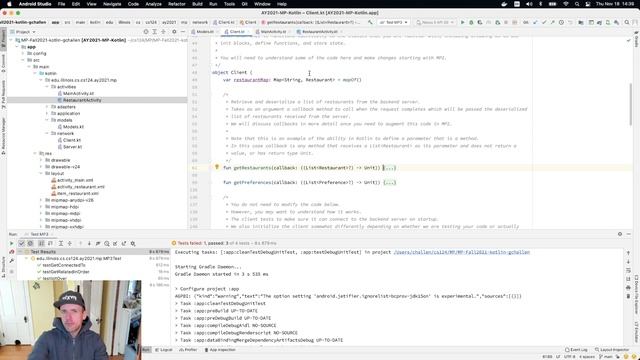
Task: Toggle sort tests alphabetically button
Action: (x=41, y=243)
